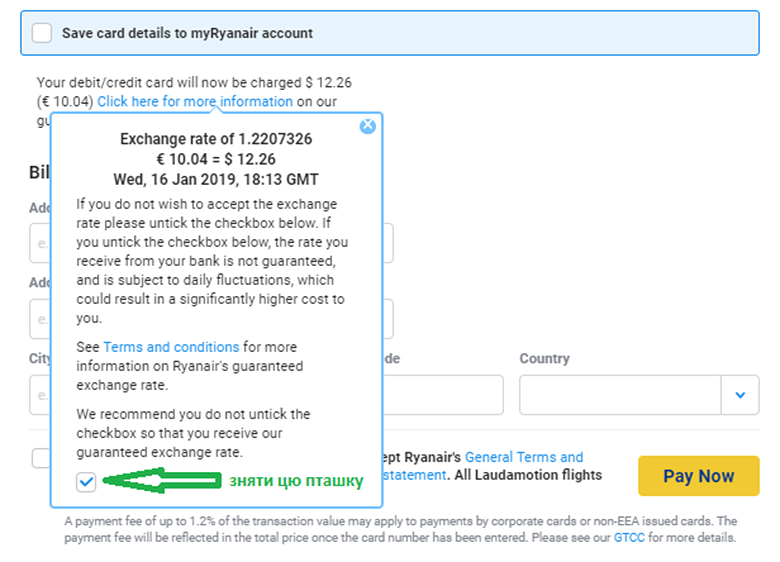Click the green Ukrainian annotation text
Image resolution: width=780 pixels, height=562 pixels.
[296, 481]
